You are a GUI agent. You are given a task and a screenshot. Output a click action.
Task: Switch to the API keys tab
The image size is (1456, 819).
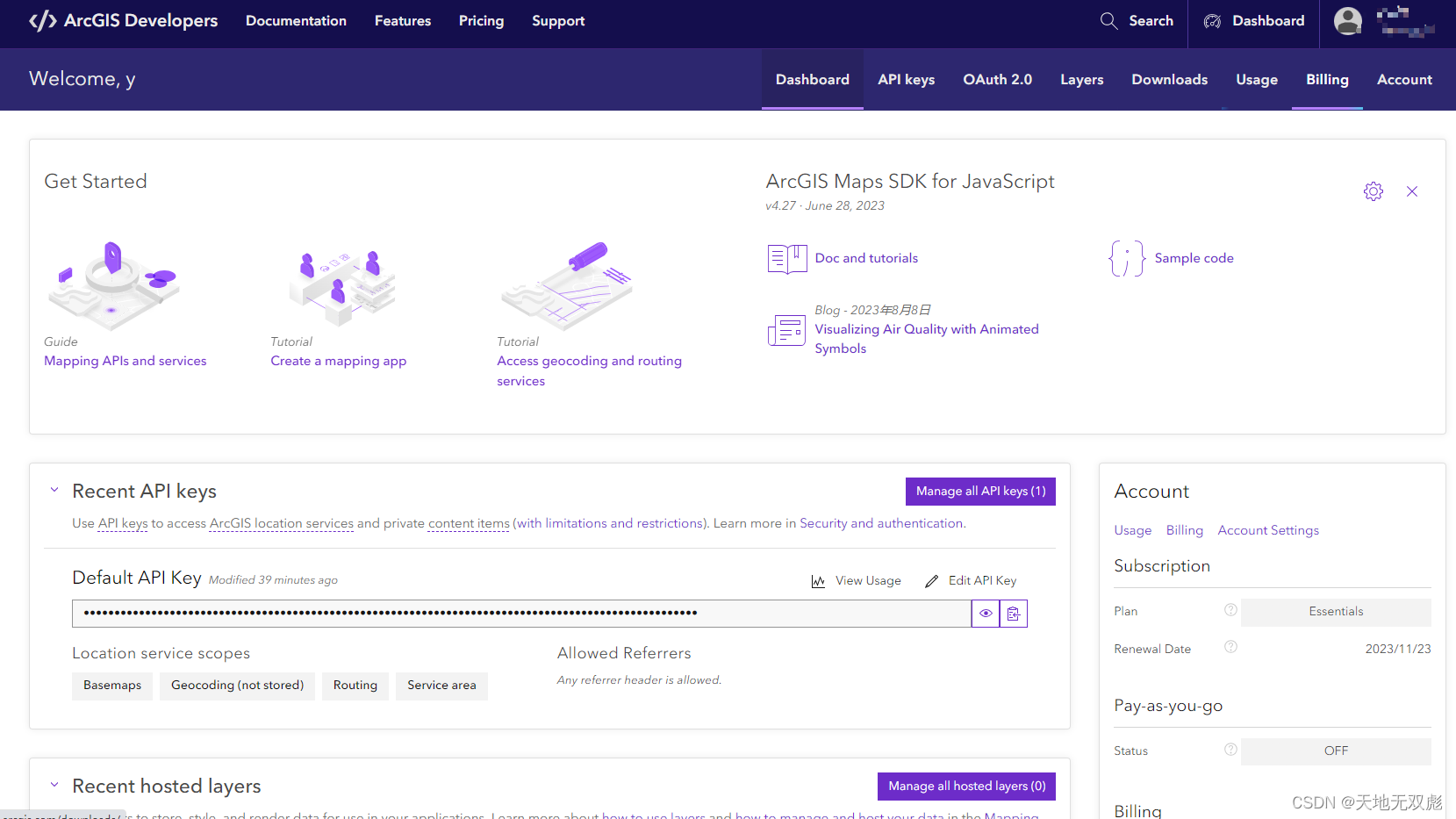[x=906, y=79]
